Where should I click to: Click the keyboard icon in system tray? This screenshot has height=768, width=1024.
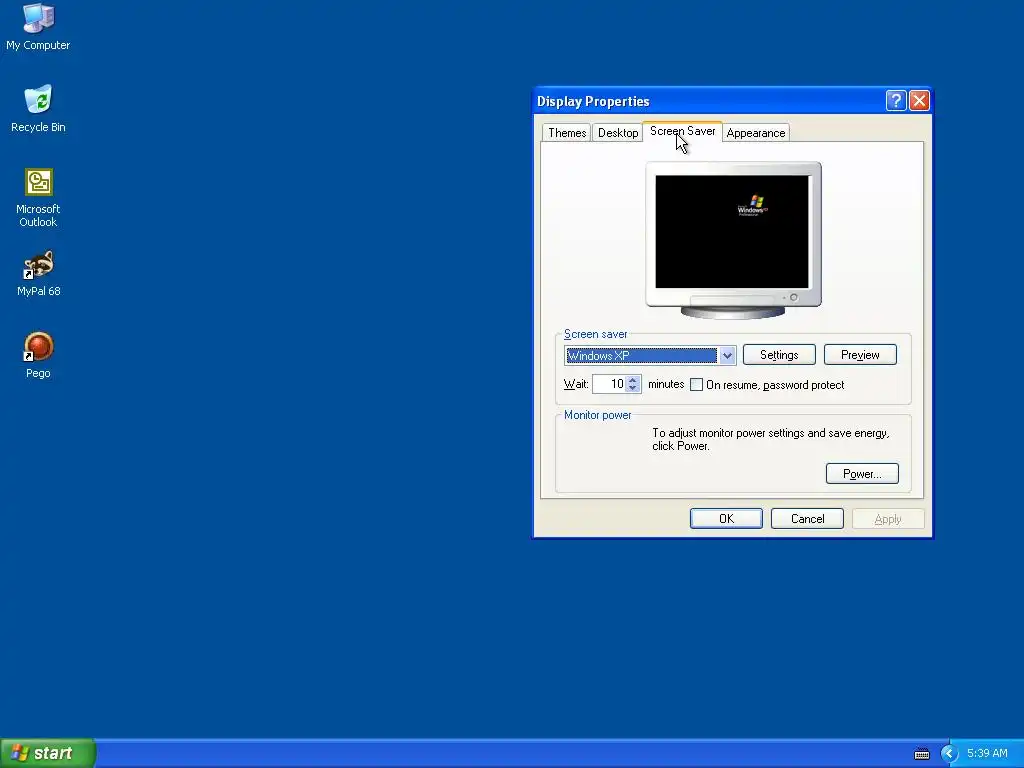pos(921,754)
